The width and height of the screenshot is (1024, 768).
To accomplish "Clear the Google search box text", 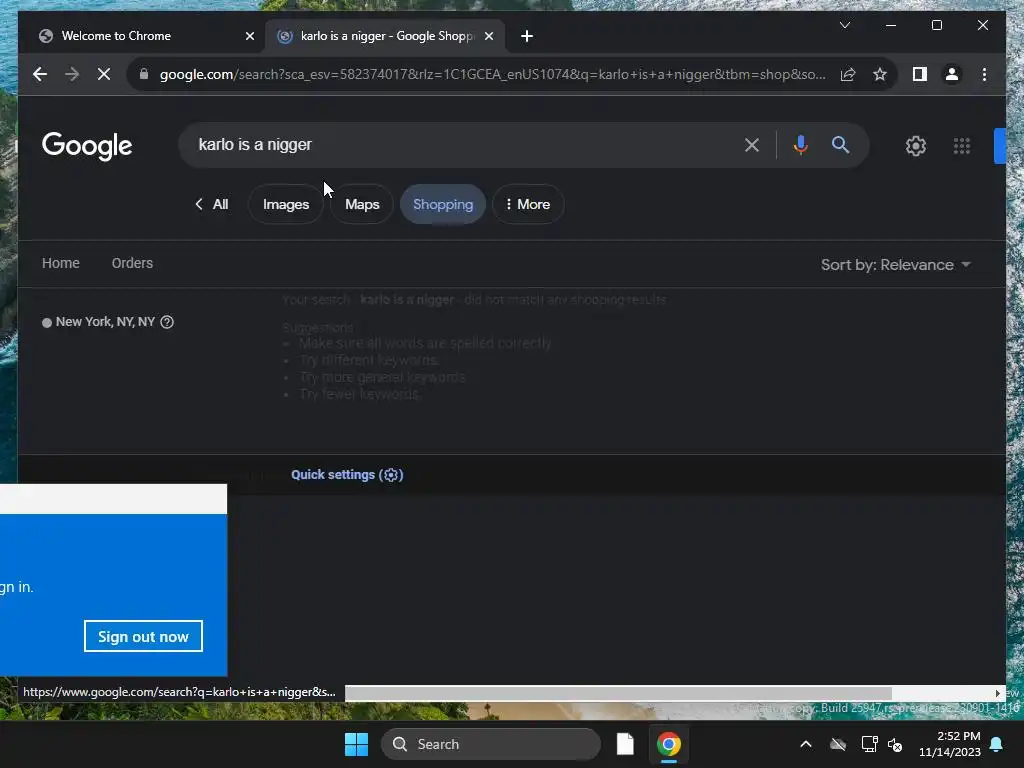I will (x=752, y=145).
